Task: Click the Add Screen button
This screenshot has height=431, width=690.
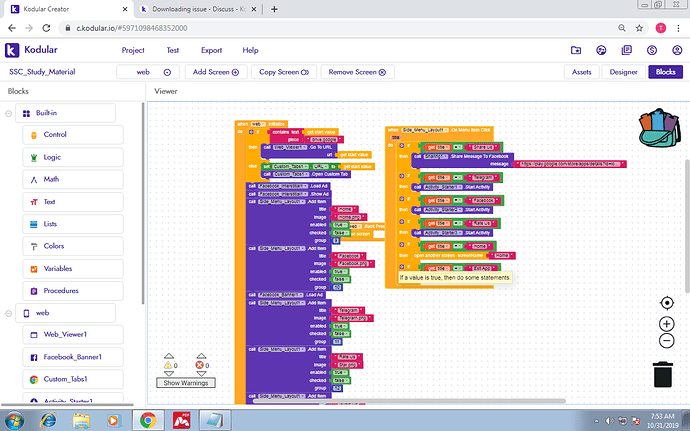Action: click(x=216, y=72)
